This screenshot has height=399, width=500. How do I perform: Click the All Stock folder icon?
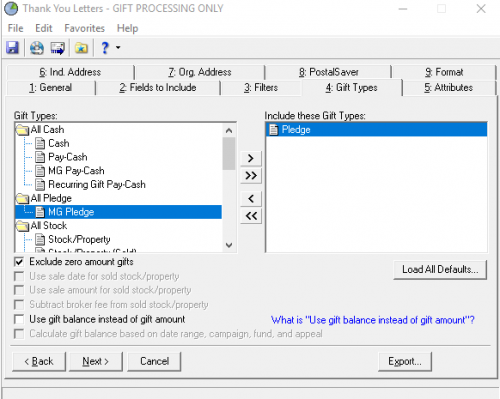point(22,226)
